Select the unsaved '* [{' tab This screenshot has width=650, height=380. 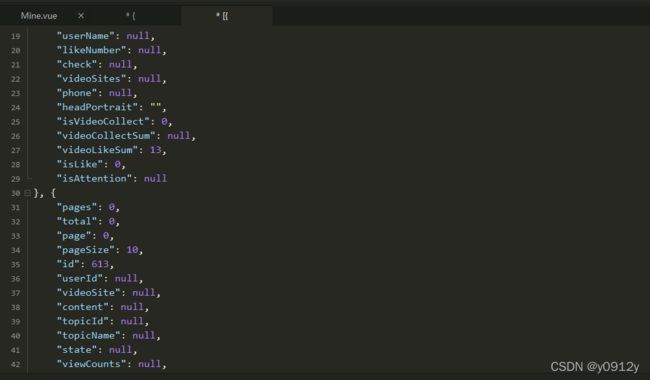click(x=222, y=16)
